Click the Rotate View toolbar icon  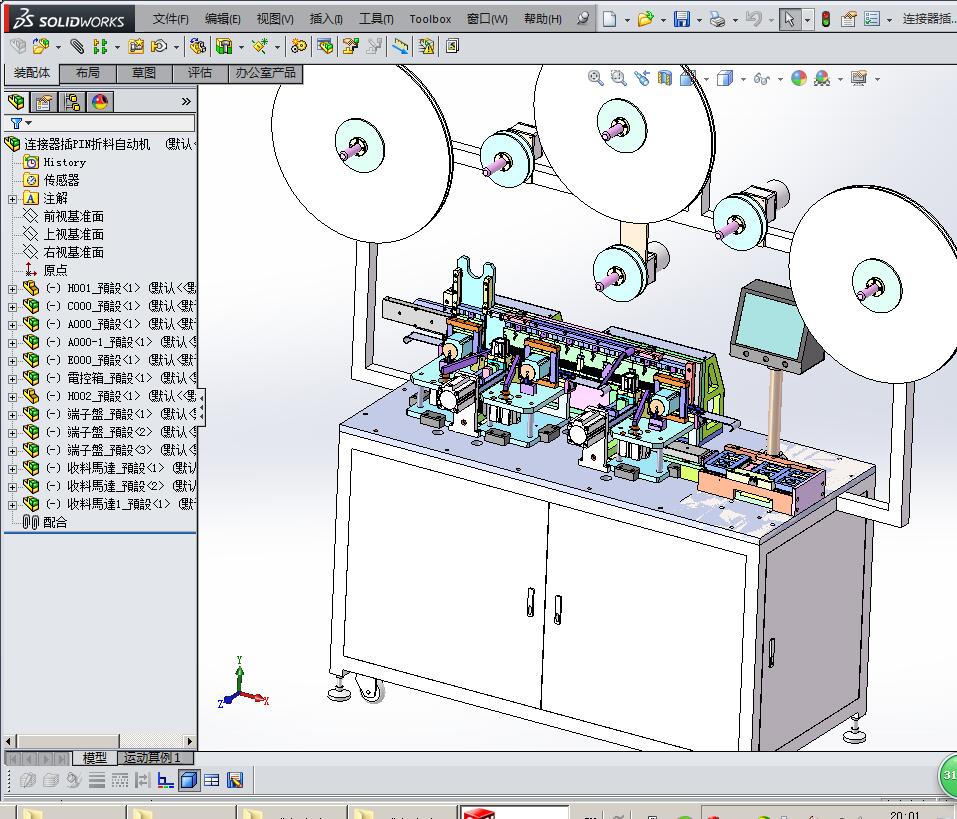pos(643,77)
